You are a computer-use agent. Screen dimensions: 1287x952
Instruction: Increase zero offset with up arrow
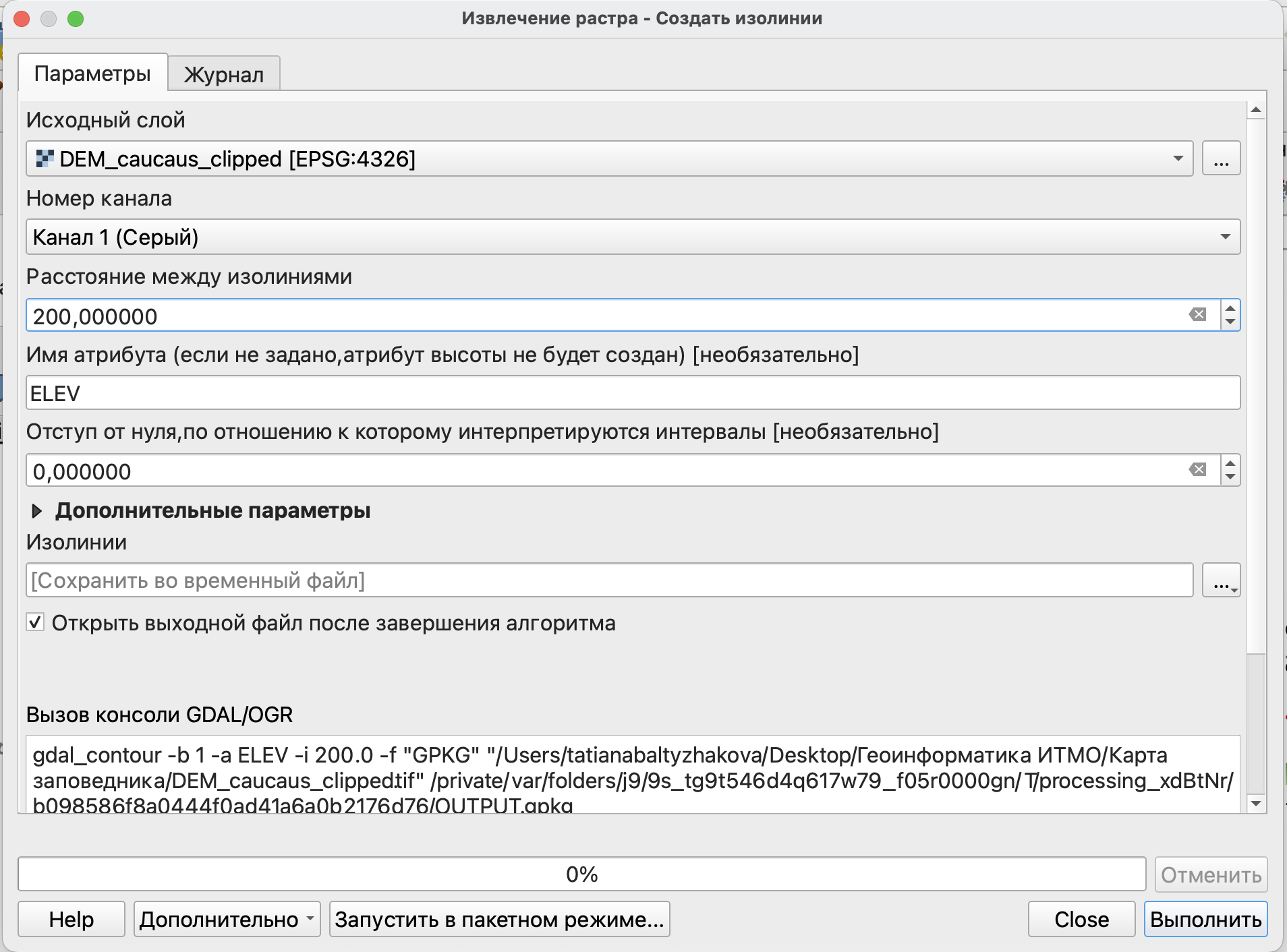[x=1230, y=464]
